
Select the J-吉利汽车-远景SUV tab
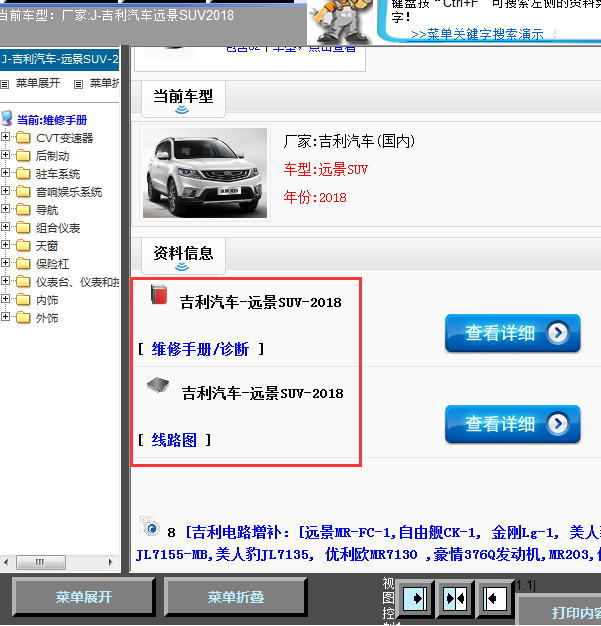60,59
